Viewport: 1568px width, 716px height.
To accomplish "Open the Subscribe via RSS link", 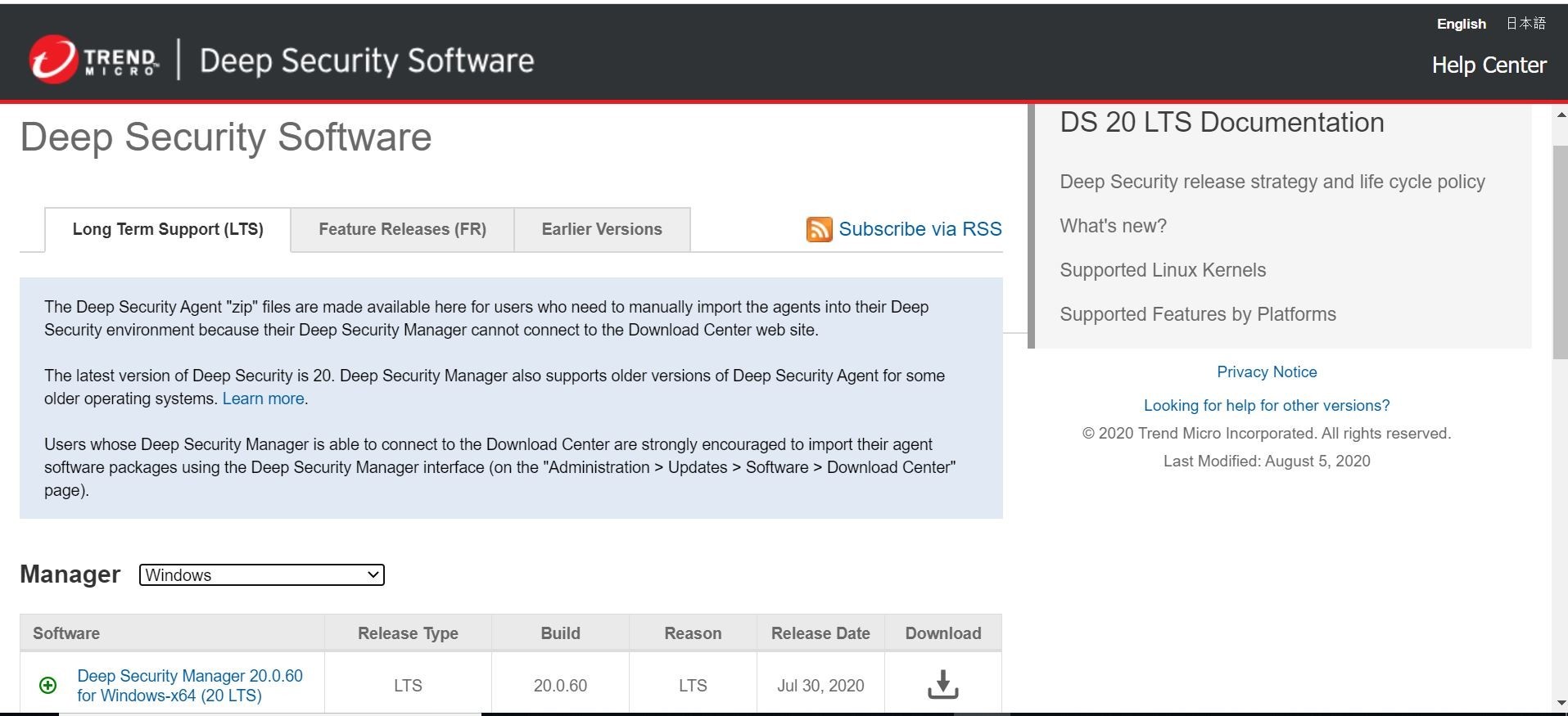I will coord(920,229).
